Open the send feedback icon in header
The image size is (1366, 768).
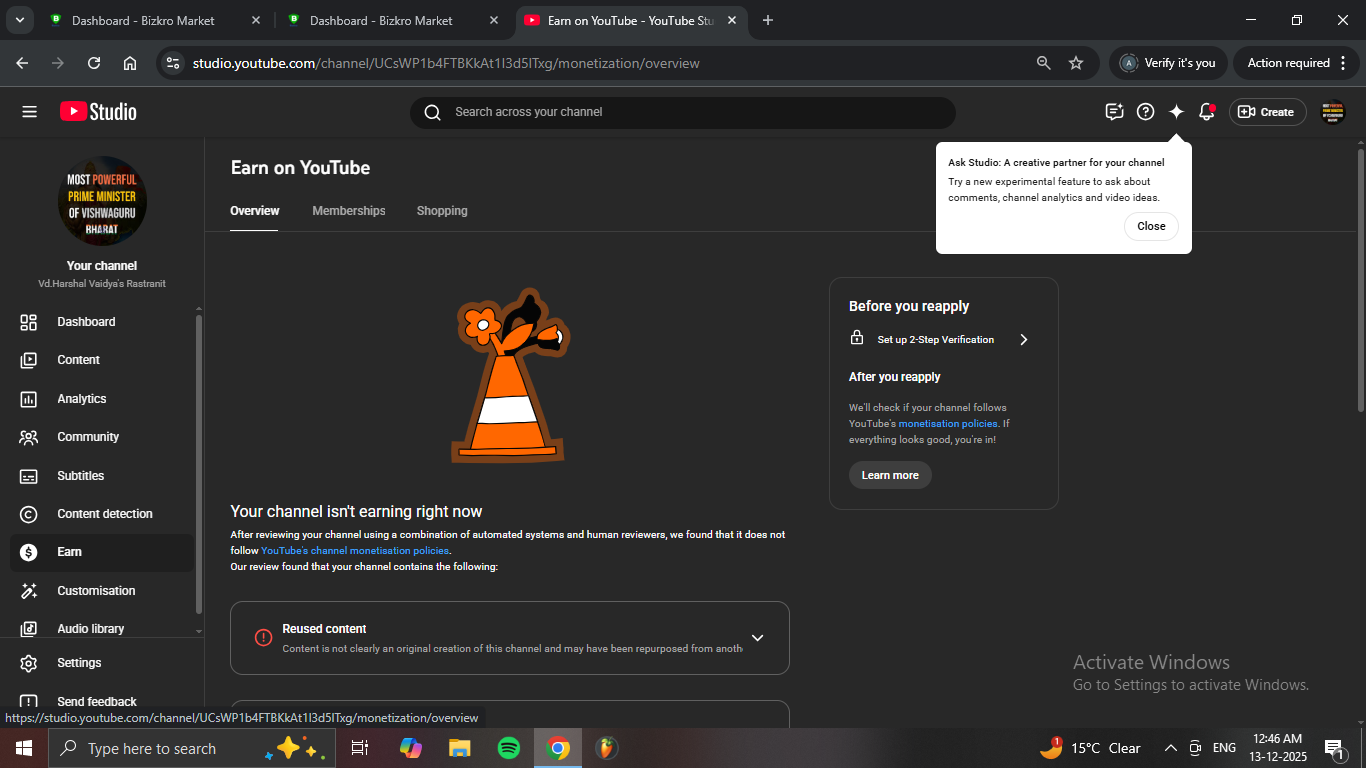(1114, 112)
